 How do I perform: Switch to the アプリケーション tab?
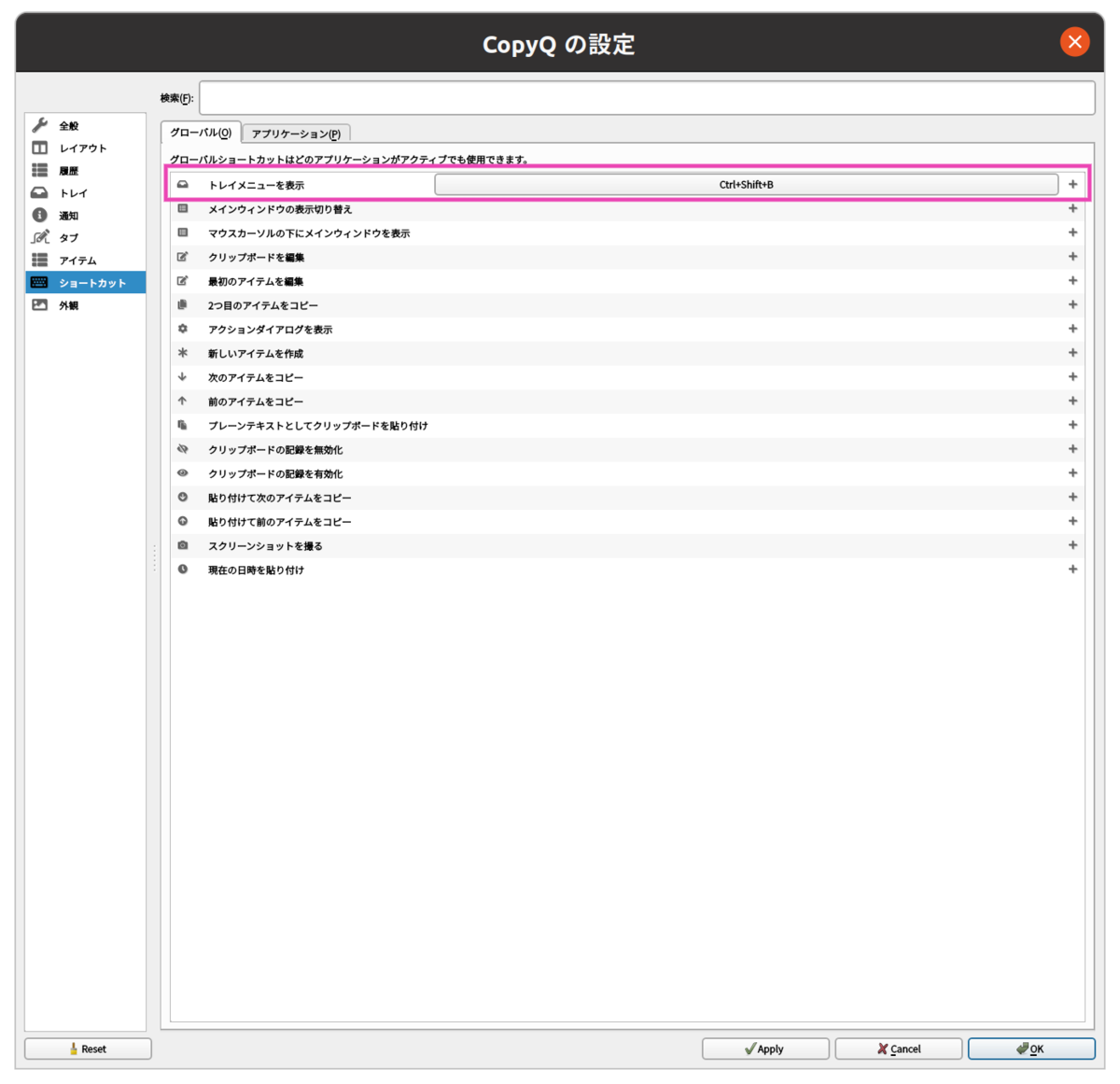(296, 134)
